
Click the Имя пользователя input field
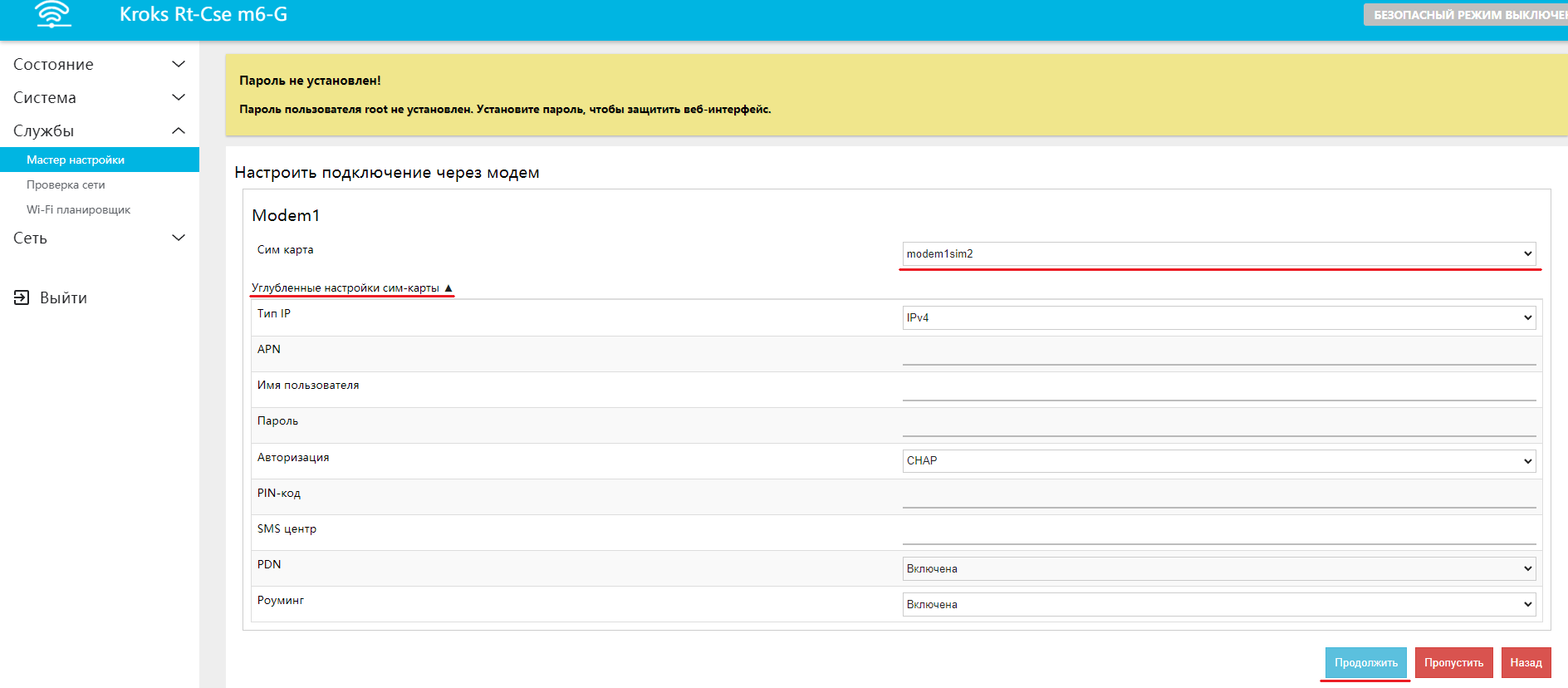pos(1218,390)
